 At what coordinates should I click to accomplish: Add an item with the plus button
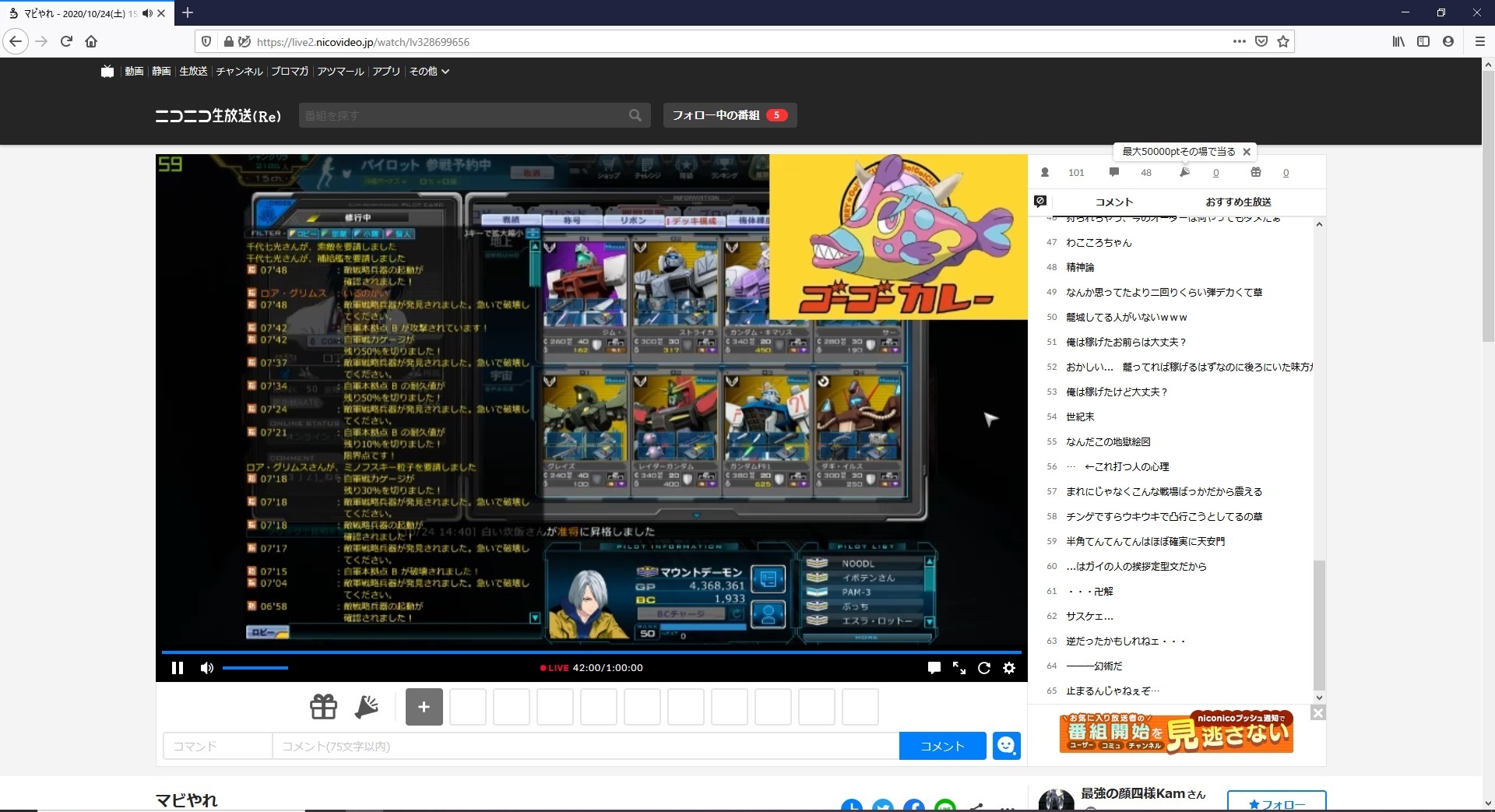(424, 707)
